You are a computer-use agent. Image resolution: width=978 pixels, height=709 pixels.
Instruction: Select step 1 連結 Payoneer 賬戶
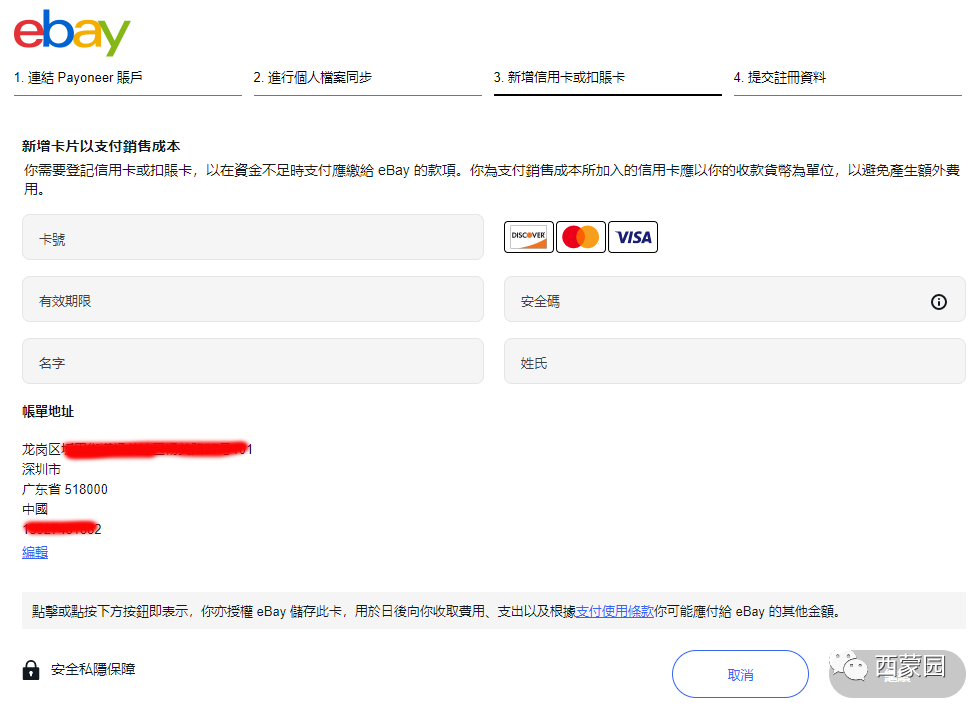(128, 82)
